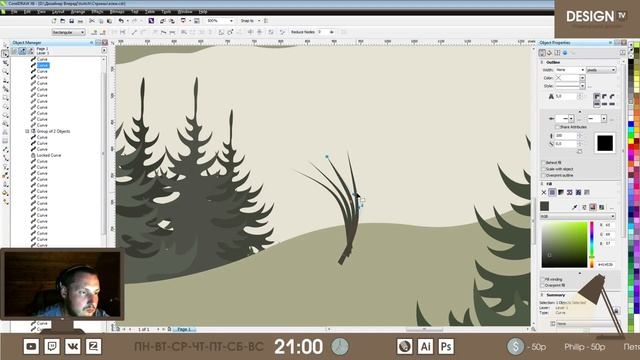The height and width of the screenshot is (360, 640).
Task: Select the Group of 2 Objects item
Action: (53, 131)
